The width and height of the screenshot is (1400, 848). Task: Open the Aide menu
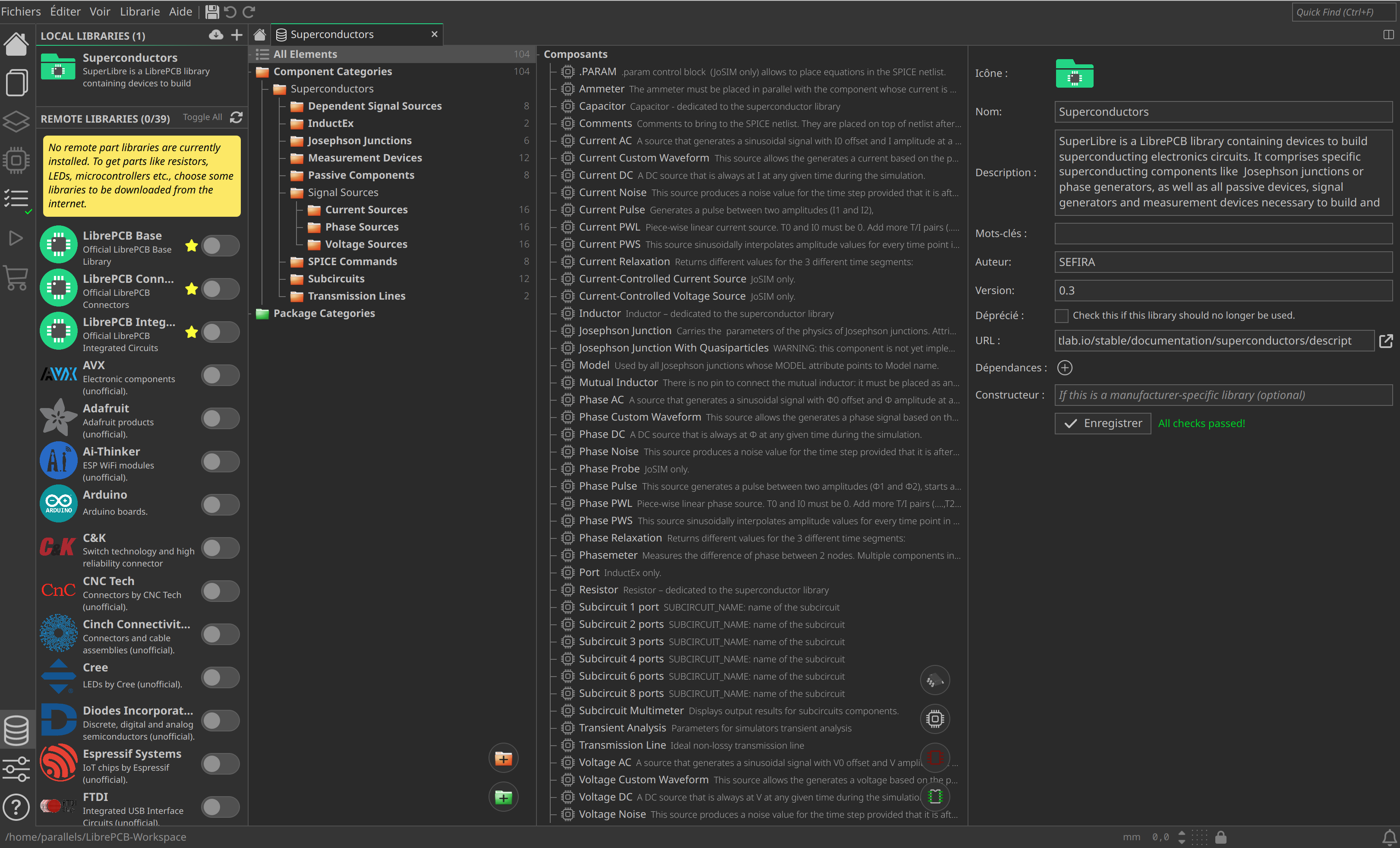pyautogui.click(x=181, y=11)
